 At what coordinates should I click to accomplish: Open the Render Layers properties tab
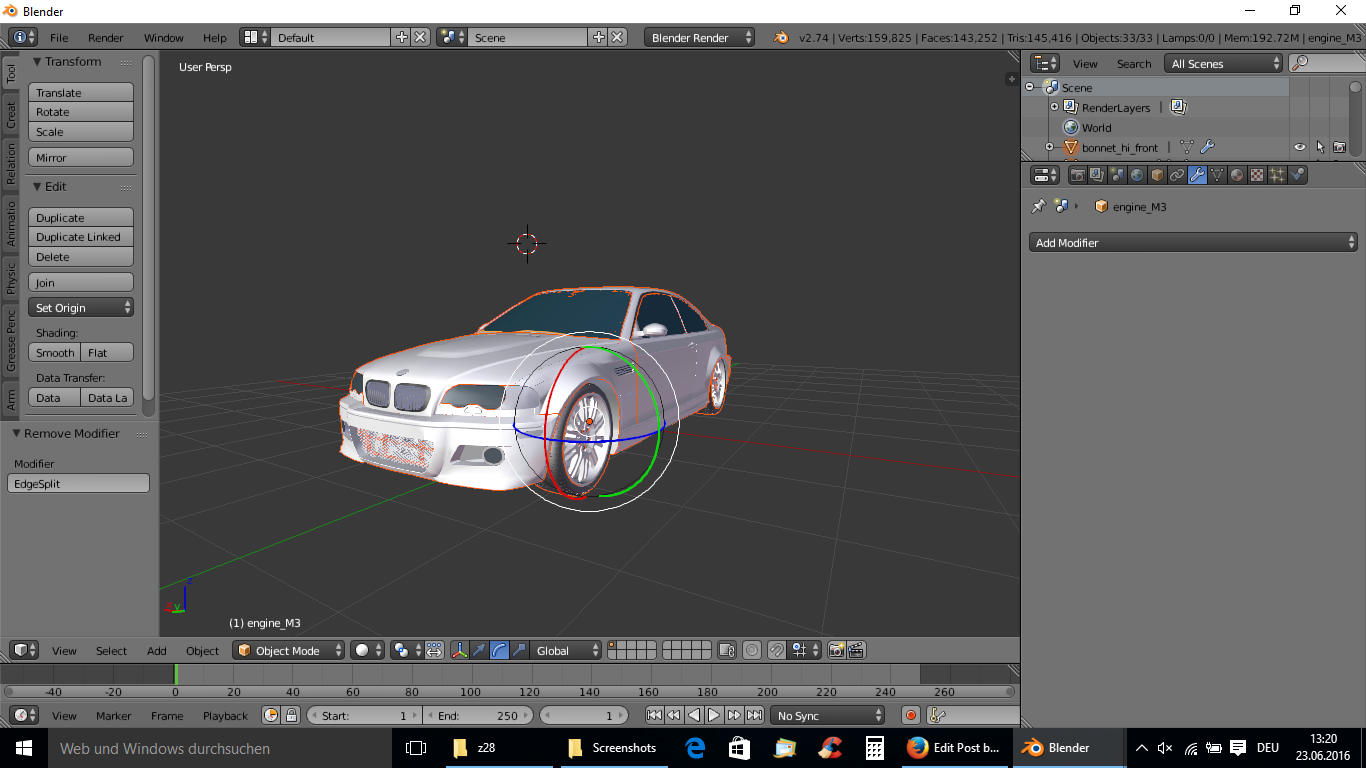(x=1097, y=175)
